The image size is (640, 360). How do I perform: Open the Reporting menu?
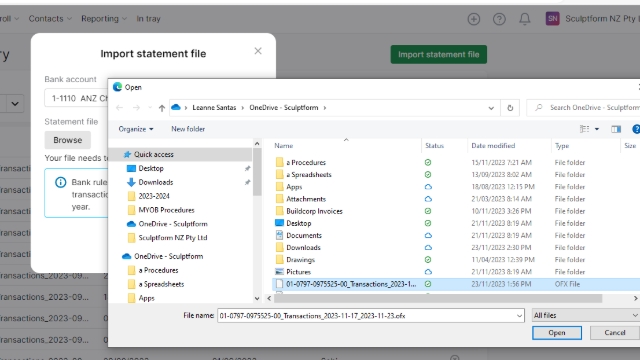[104, 19]
